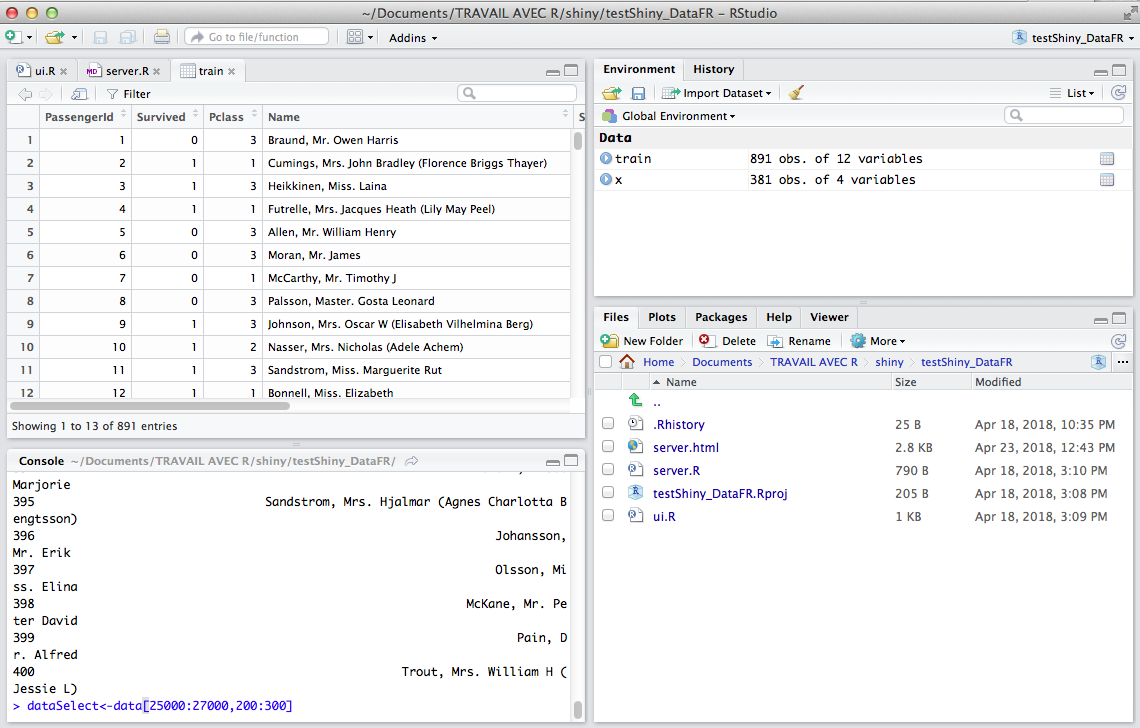Sort by the Pclass column header
The height and width of the screenshot is (728, 1140).
coord(233,116)
